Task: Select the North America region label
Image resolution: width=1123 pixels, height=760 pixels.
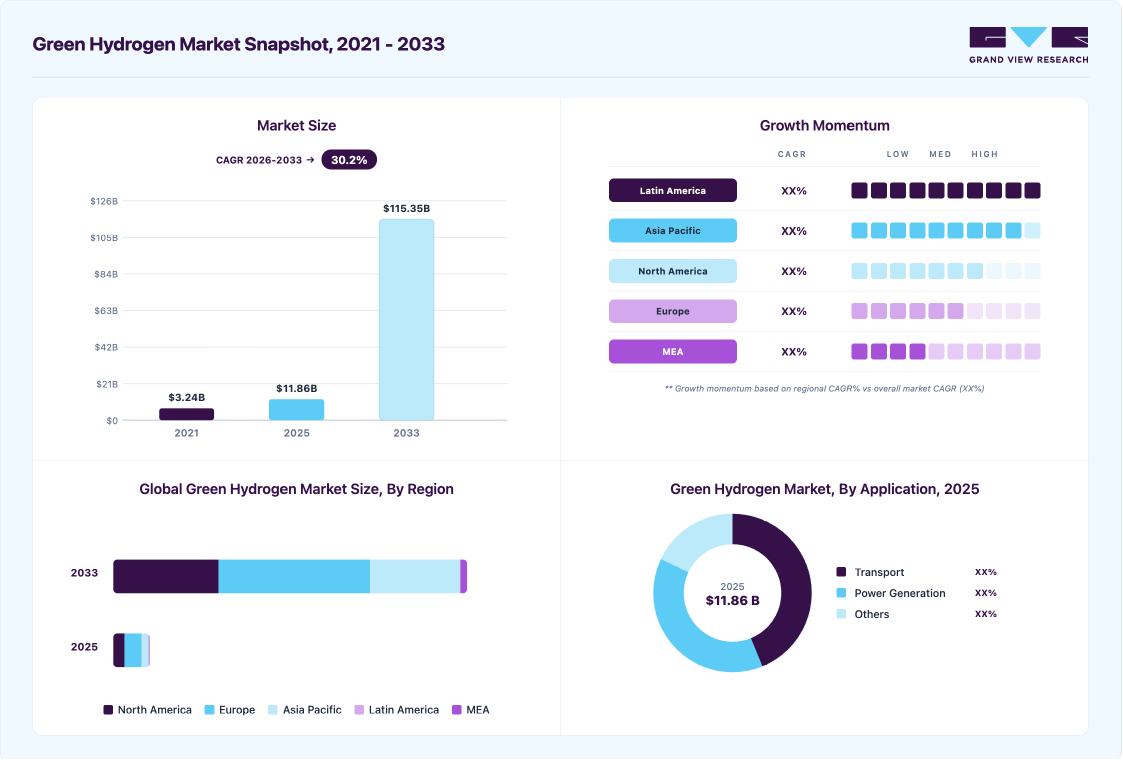Action: point(673,271)
